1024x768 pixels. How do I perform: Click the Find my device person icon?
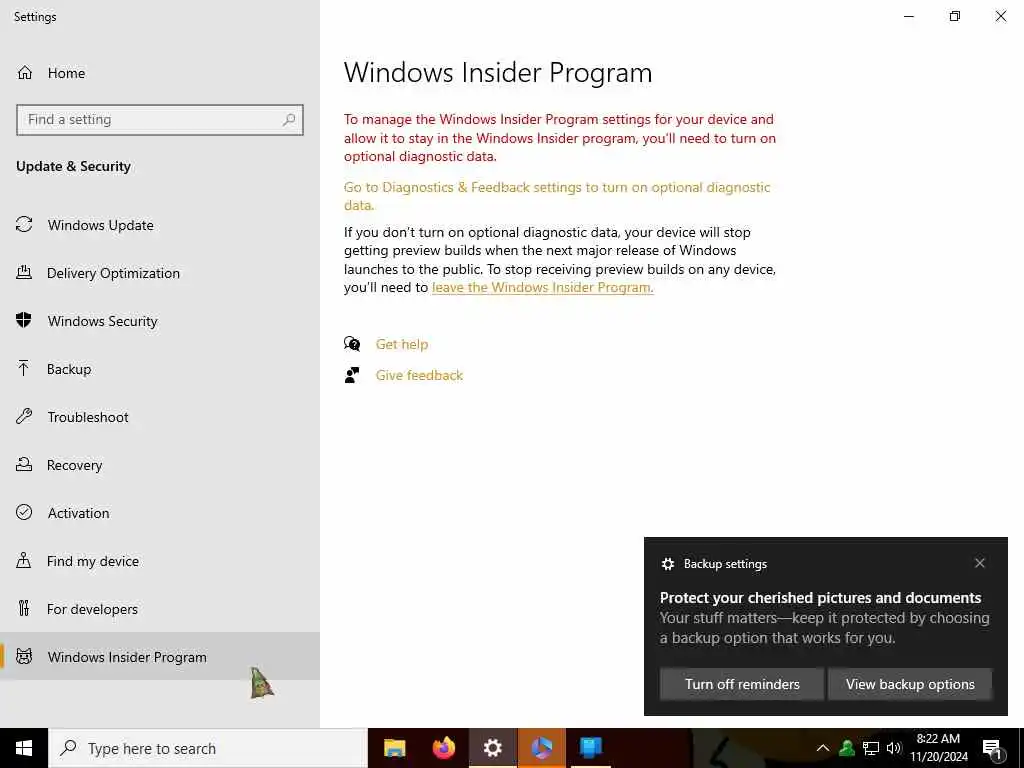pos(24,560)
